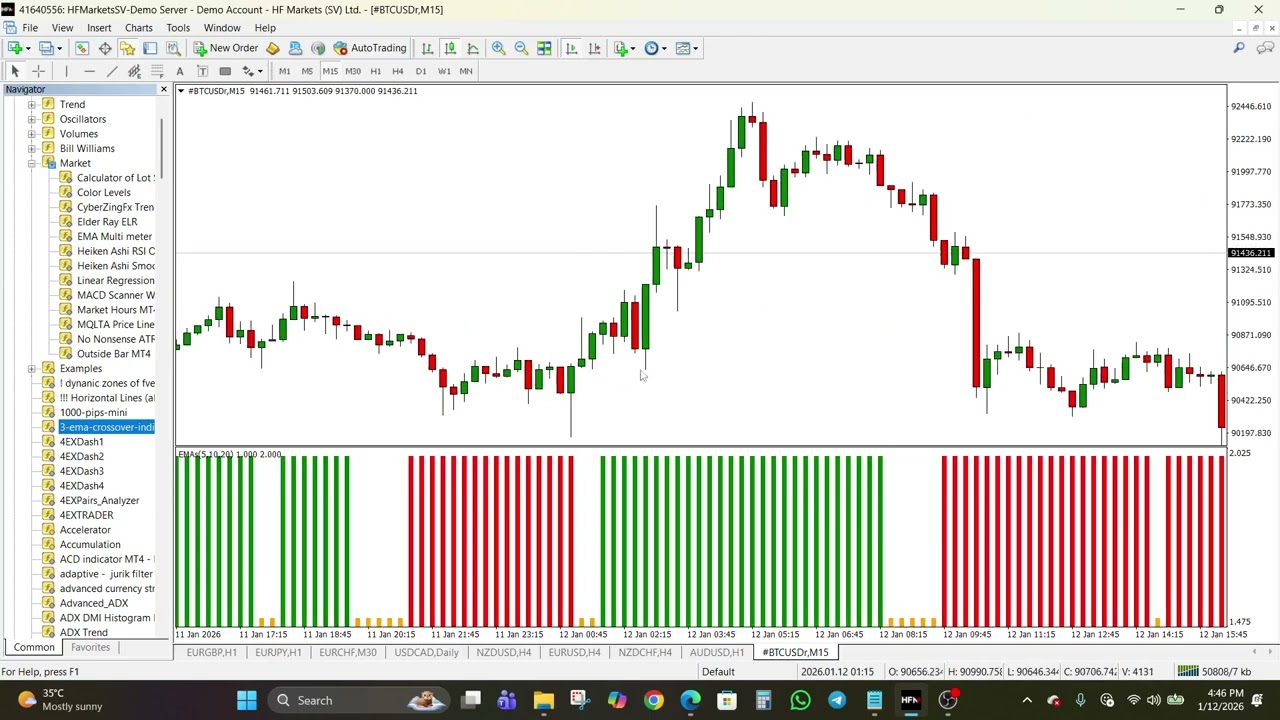Open the Strategy Tester icon
The image size is (1280, 720).
173,48
